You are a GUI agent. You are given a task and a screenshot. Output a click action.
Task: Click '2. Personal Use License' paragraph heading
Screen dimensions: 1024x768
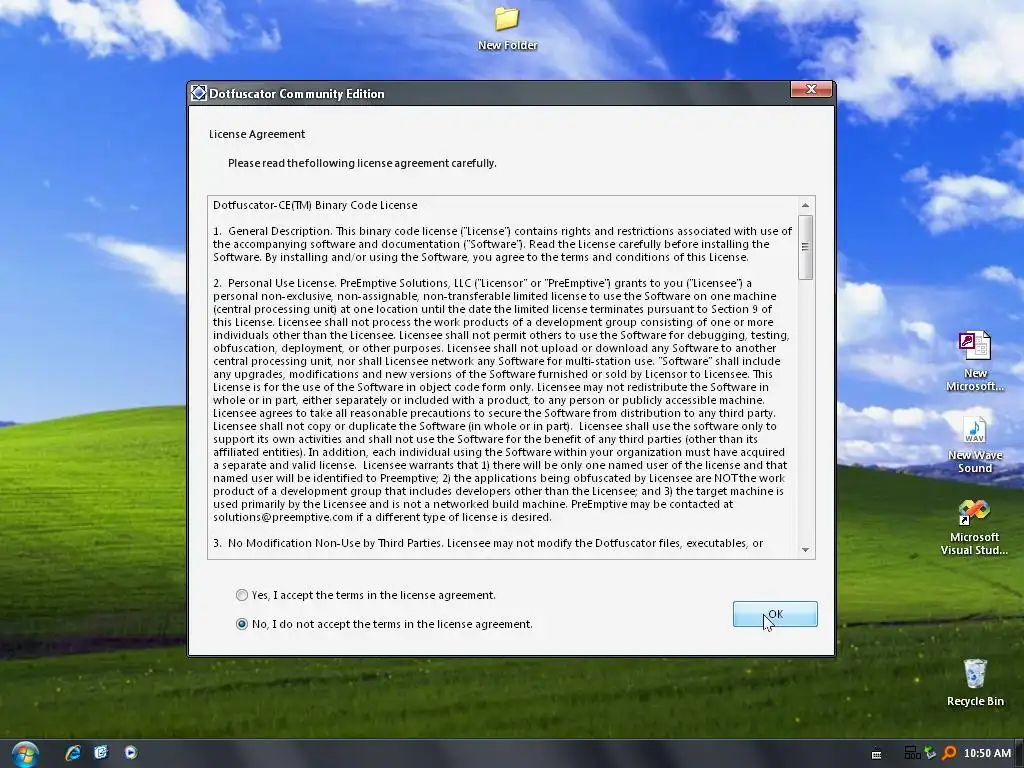tap(274, 283)
